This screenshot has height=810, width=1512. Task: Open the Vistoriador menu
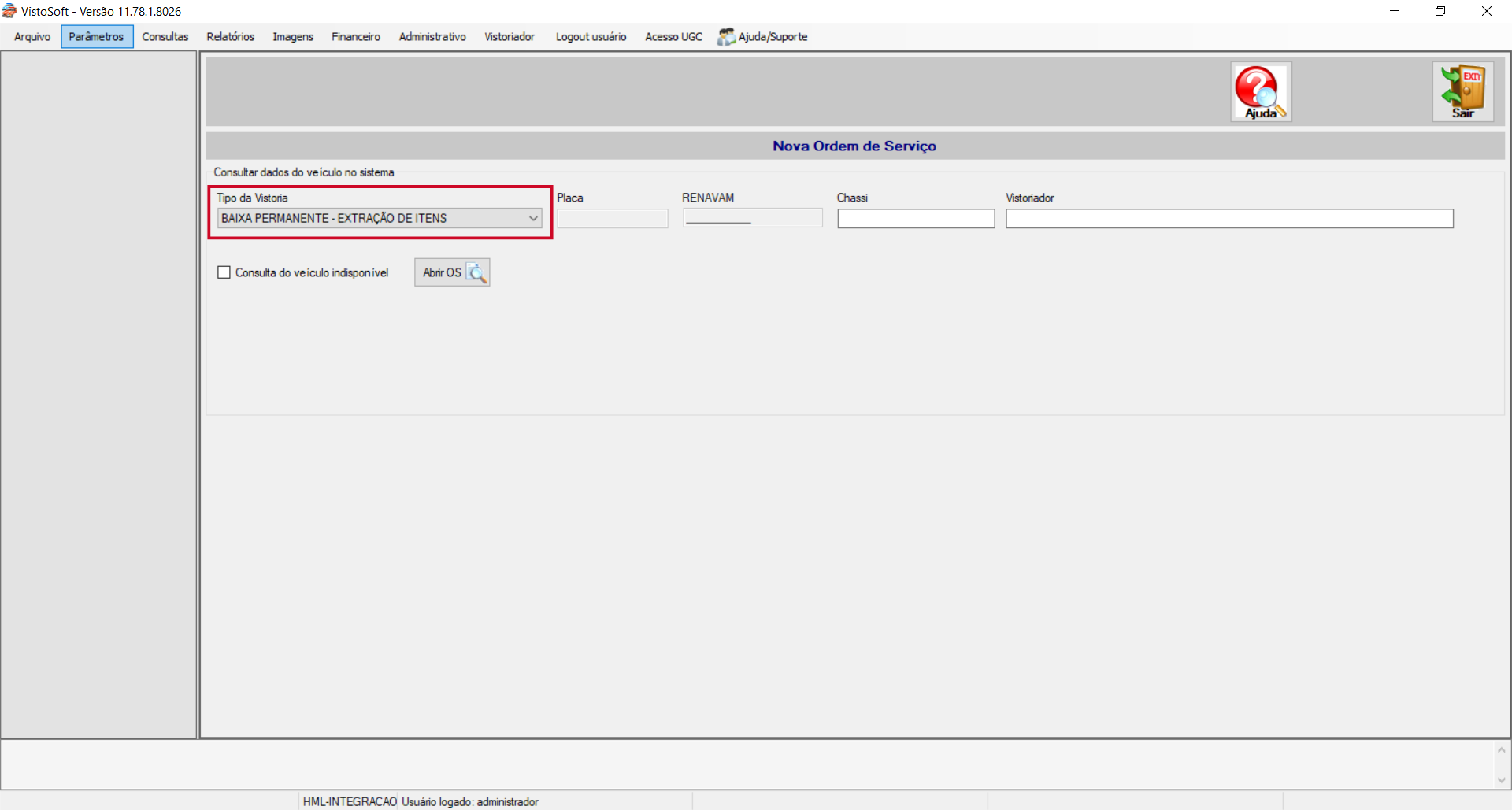510,37
